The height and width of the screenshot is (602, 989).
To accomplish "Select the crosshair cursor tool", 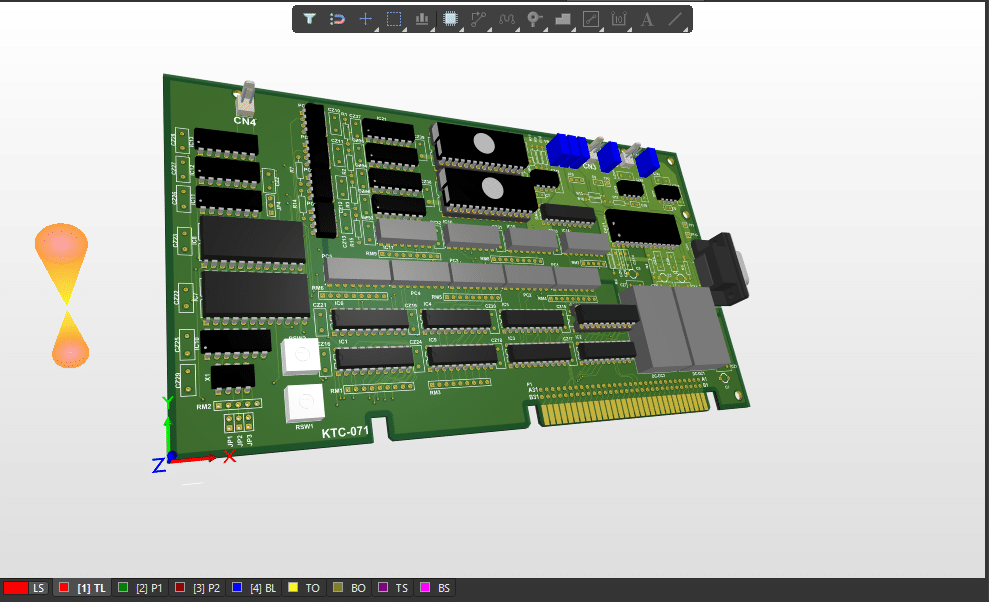I will (x=365, y=18).
